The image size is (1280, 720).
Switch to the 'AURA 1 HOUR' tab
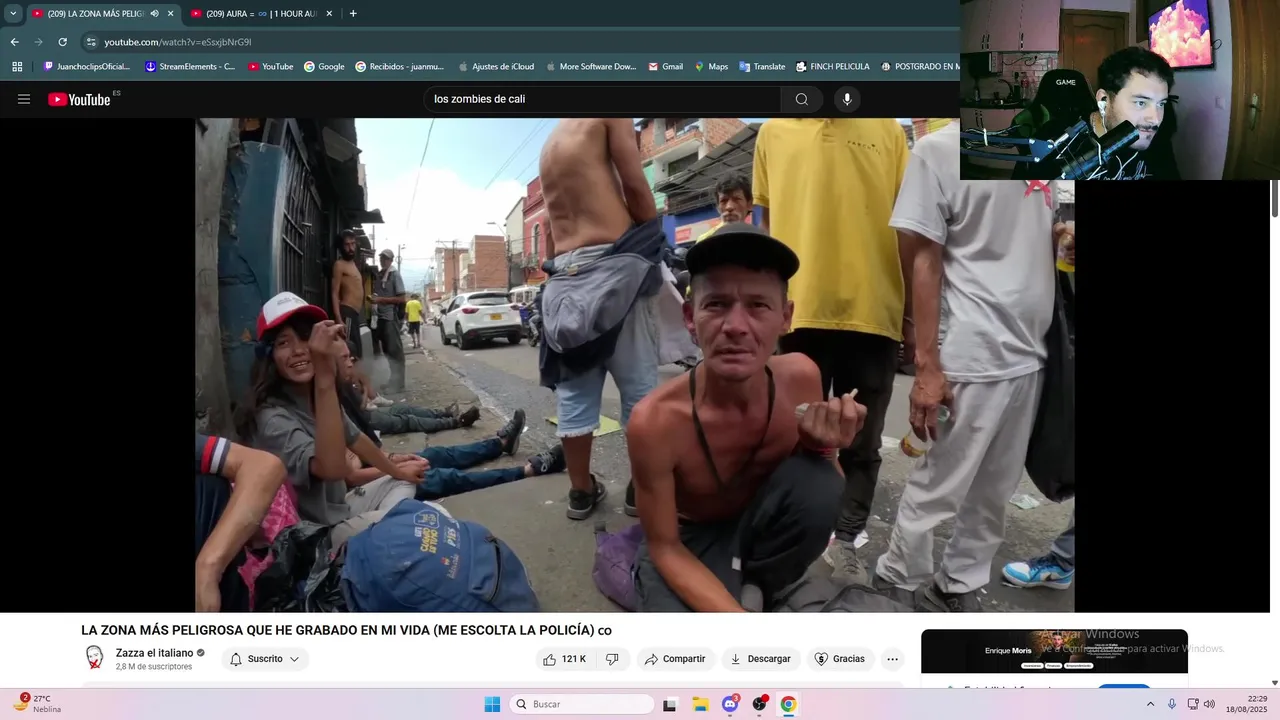255,14
